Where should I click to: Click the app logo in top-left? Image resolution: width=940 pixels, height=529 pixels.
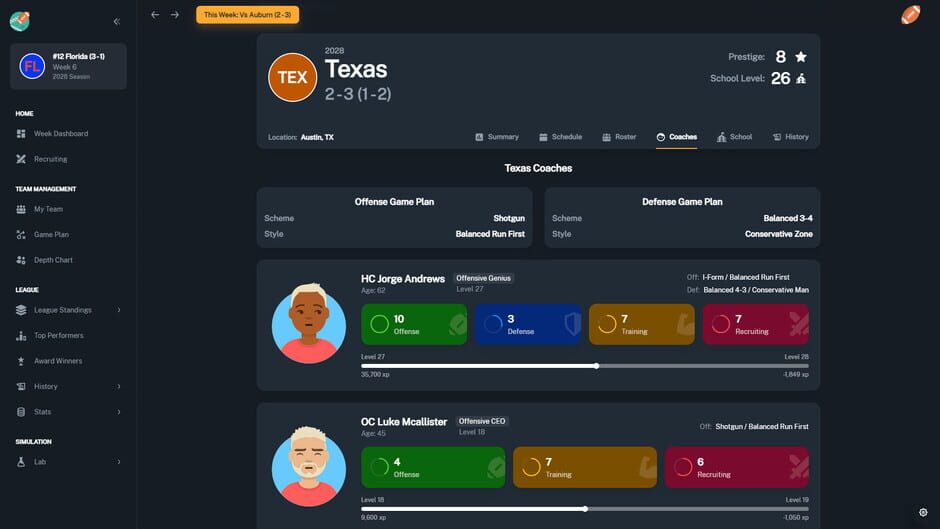point(20,21)
